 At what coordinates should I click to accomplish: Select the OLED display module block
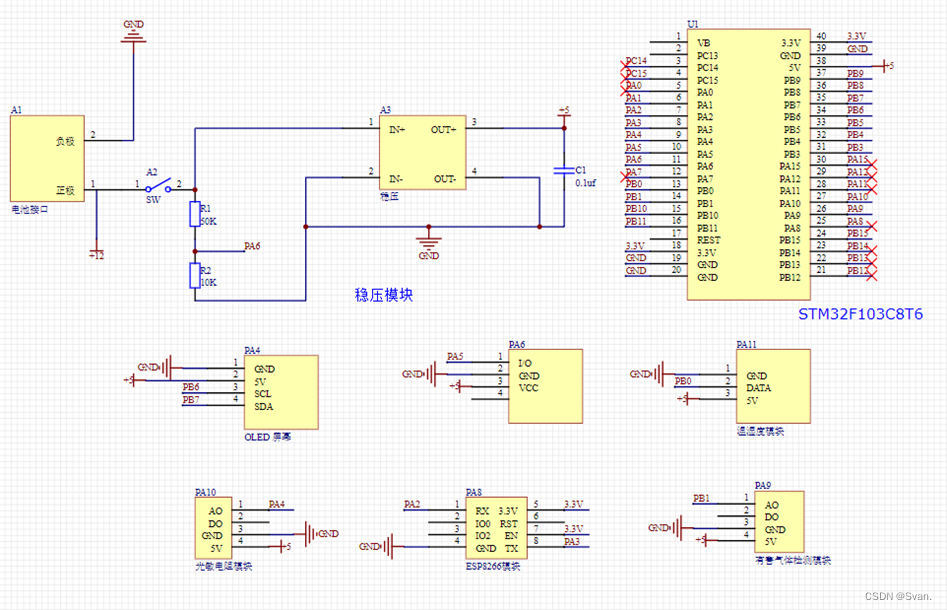281,392
